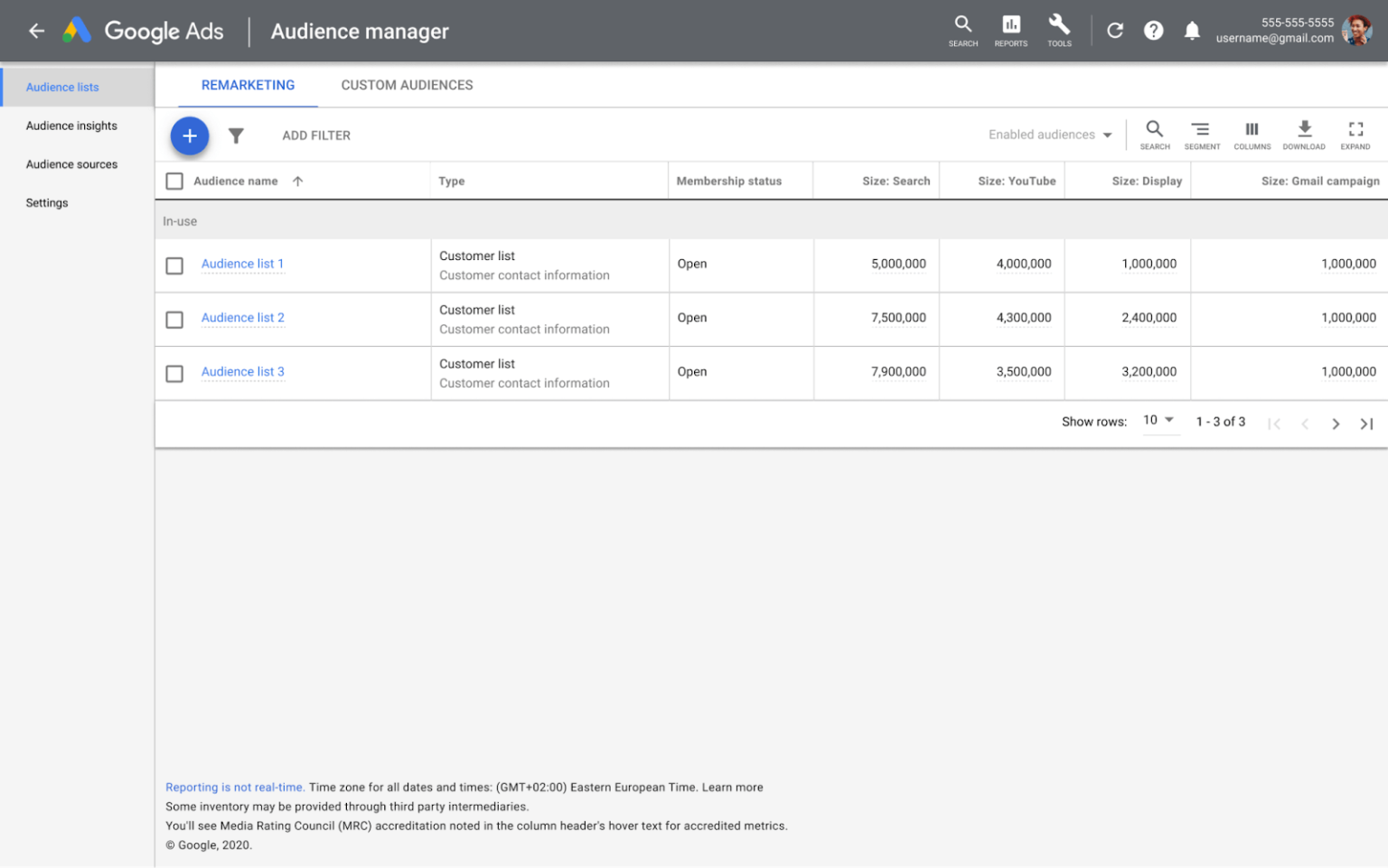The height and width of the screenshot is (868, 1388).
Task: Check the Audience list 1 checkbox
Action: (x=173, y=265)
